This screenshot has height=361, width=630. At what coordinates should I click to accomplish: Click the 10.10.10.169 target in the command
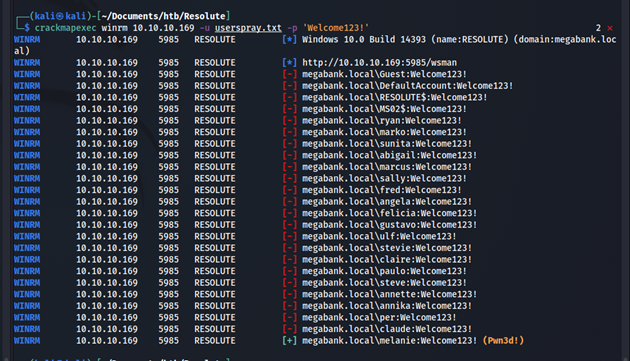pos(164,28)
